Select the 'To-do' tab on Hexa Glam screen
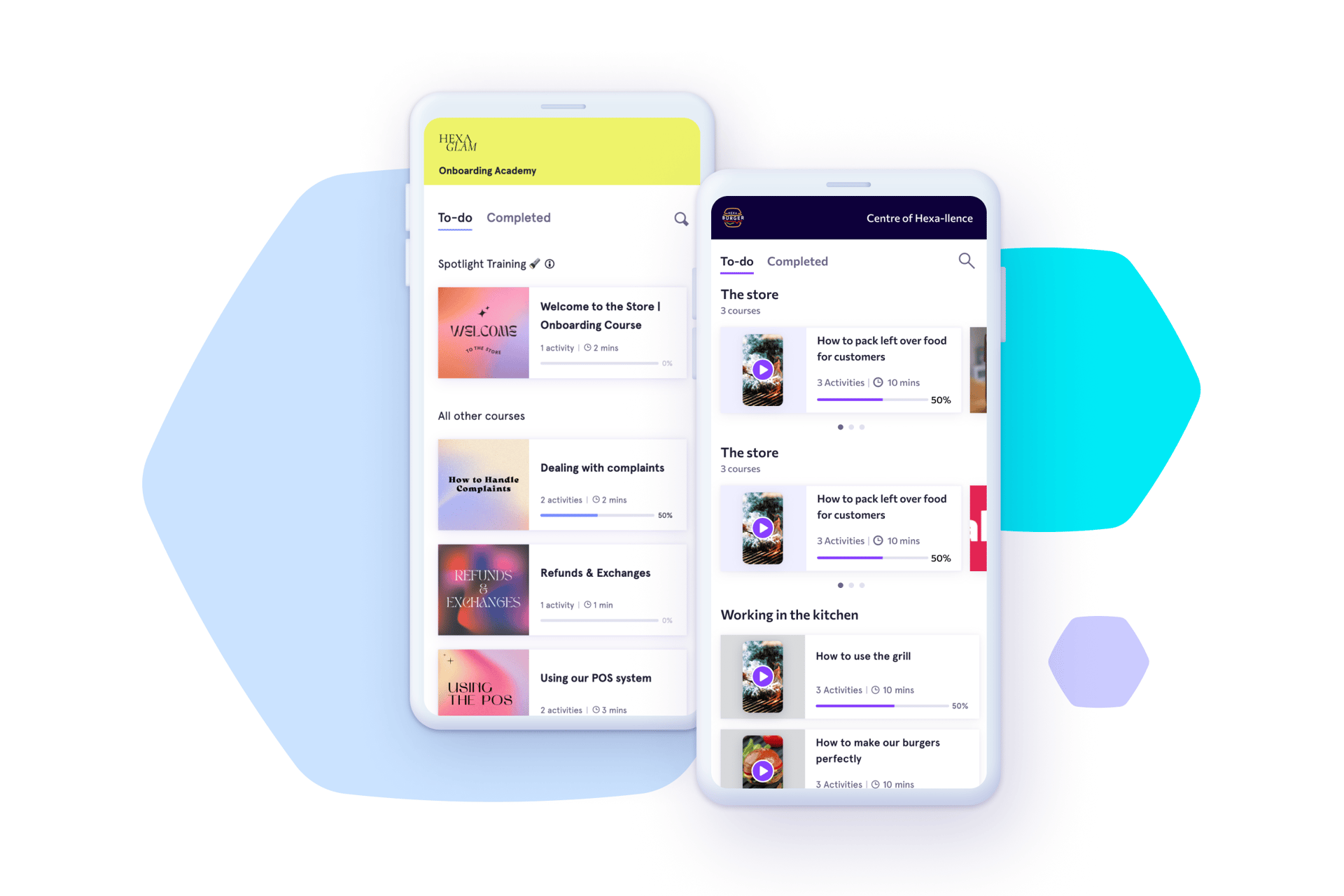 (x=453, y=217)
